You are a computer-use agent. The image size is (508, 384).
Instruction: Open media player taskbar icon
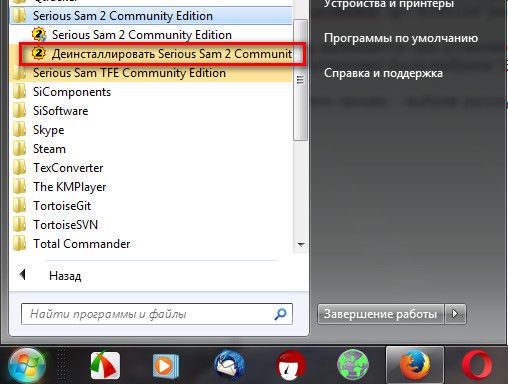(x=166, y=366)
